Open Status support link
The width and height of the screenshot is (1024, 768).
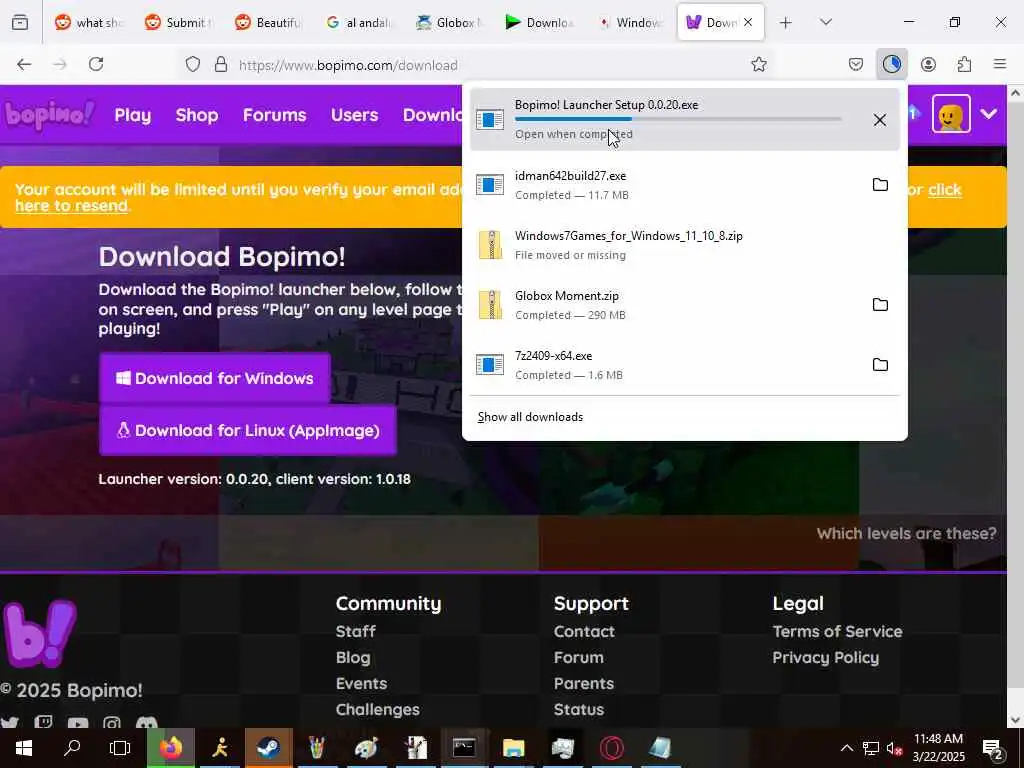click(579, 710)
